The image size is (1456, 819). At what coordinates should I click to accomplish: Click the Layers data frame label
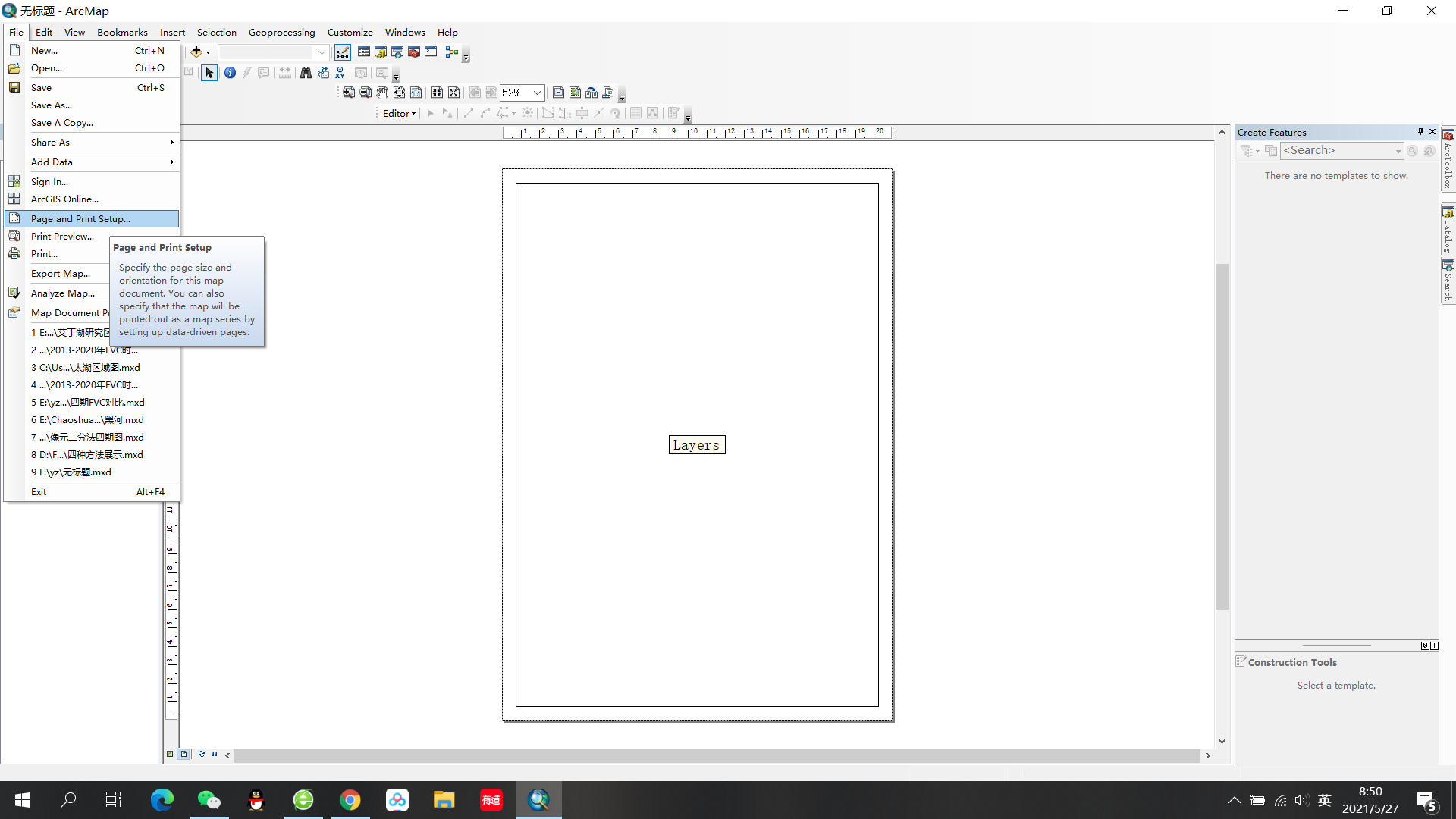click(x=696, y=445)
